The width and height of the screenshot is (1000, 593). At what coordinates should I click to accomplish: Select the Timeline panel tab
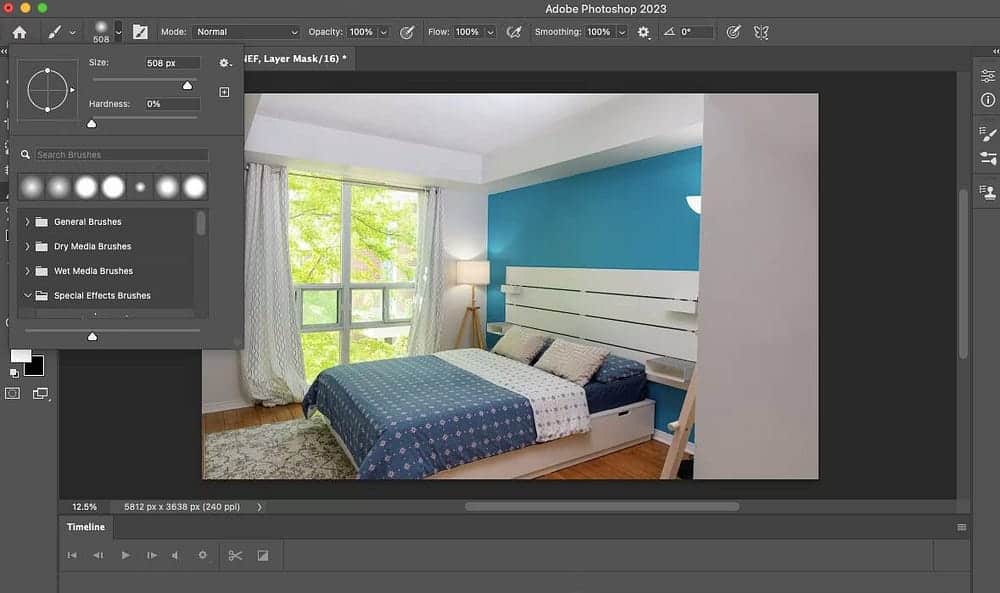click(86, 527)
